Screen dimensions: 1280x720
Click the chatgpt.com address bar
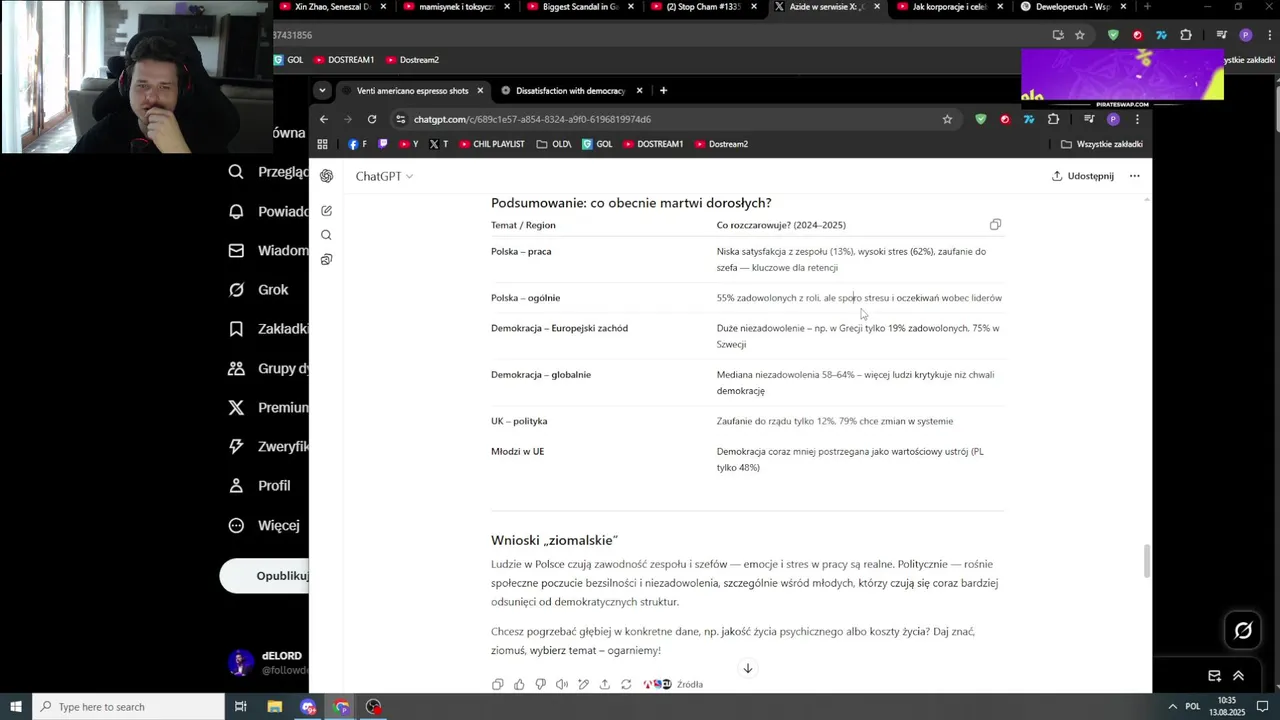[x=675, y=119]
